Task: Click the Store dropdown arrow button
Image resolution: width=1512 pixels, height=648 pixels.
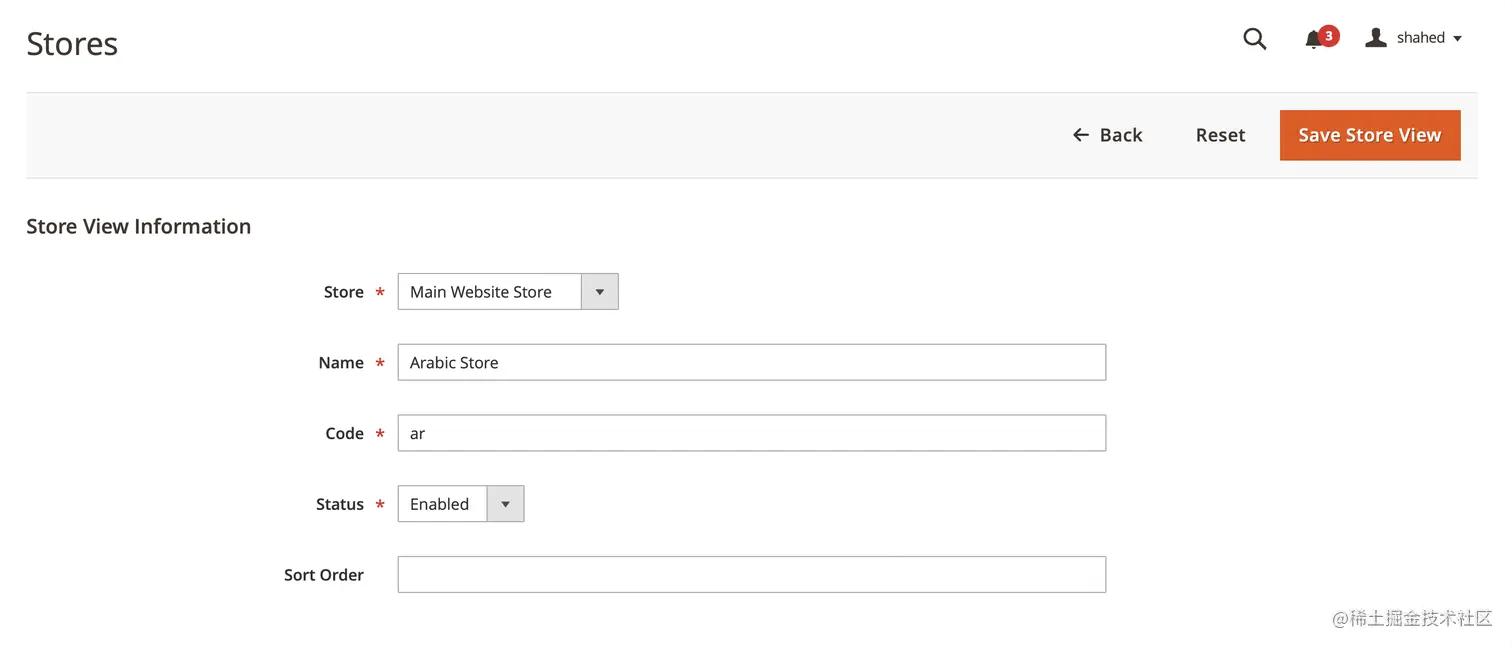Action: (599, 291)
